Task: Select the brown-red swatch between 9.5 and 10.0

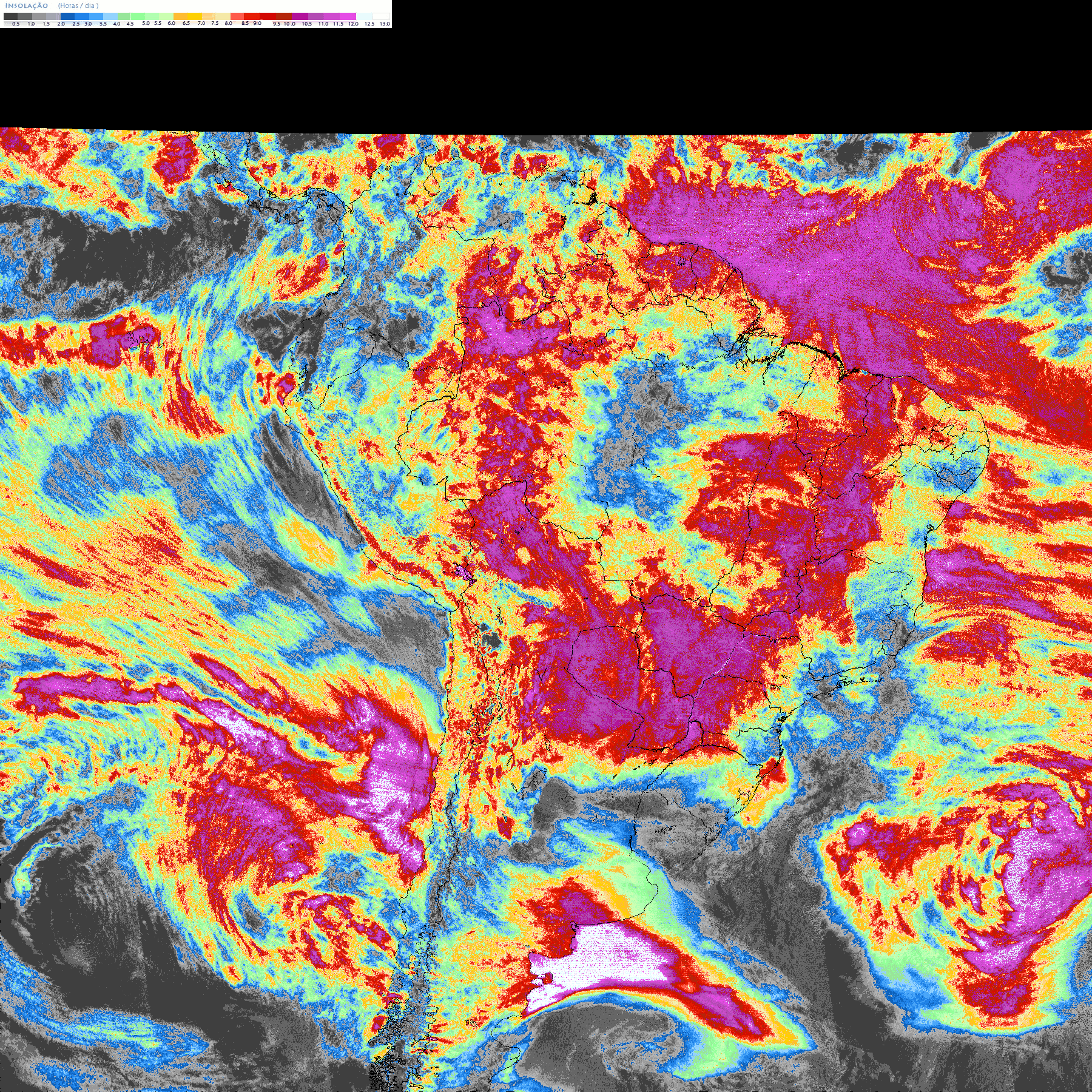Action: point(284,16)
